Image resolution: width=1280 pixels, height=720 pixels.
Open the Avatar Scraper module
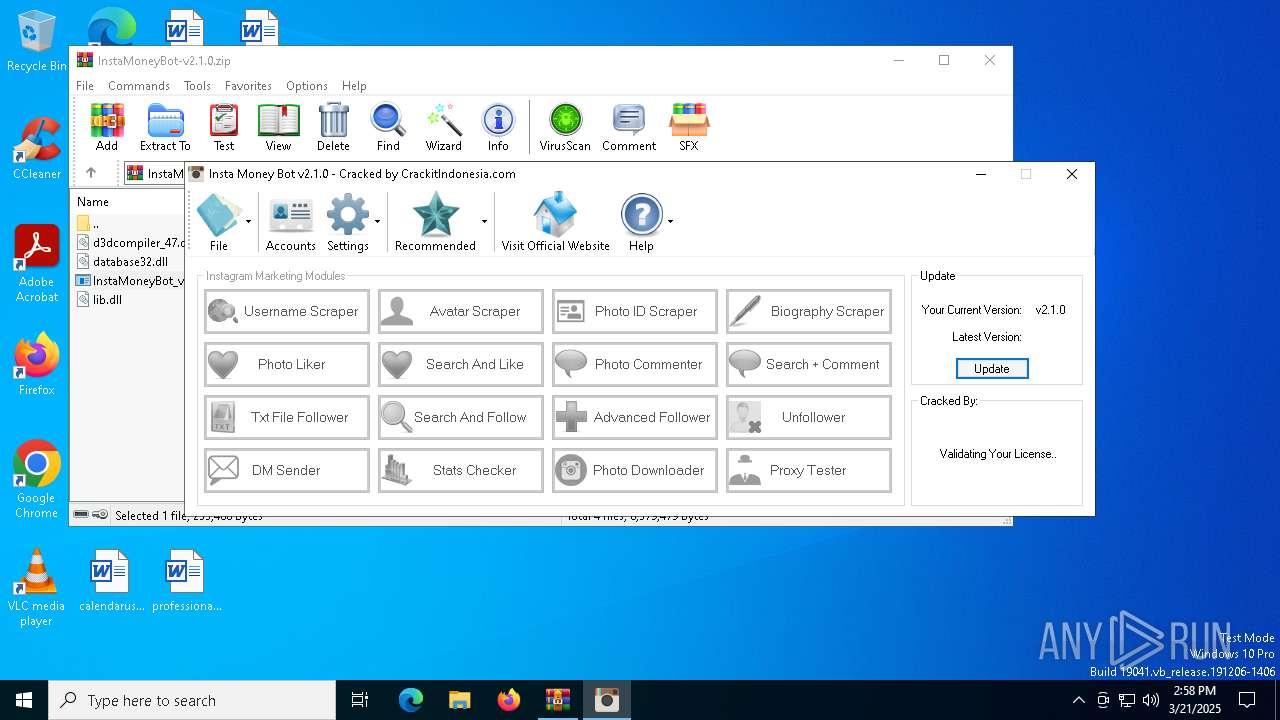click(461, 311)
